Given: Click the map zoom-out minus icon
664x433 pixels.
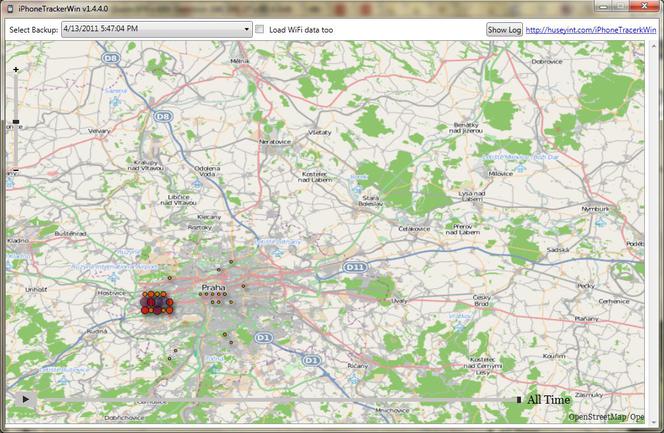Looking at the screenshot, I should point(16,170).
